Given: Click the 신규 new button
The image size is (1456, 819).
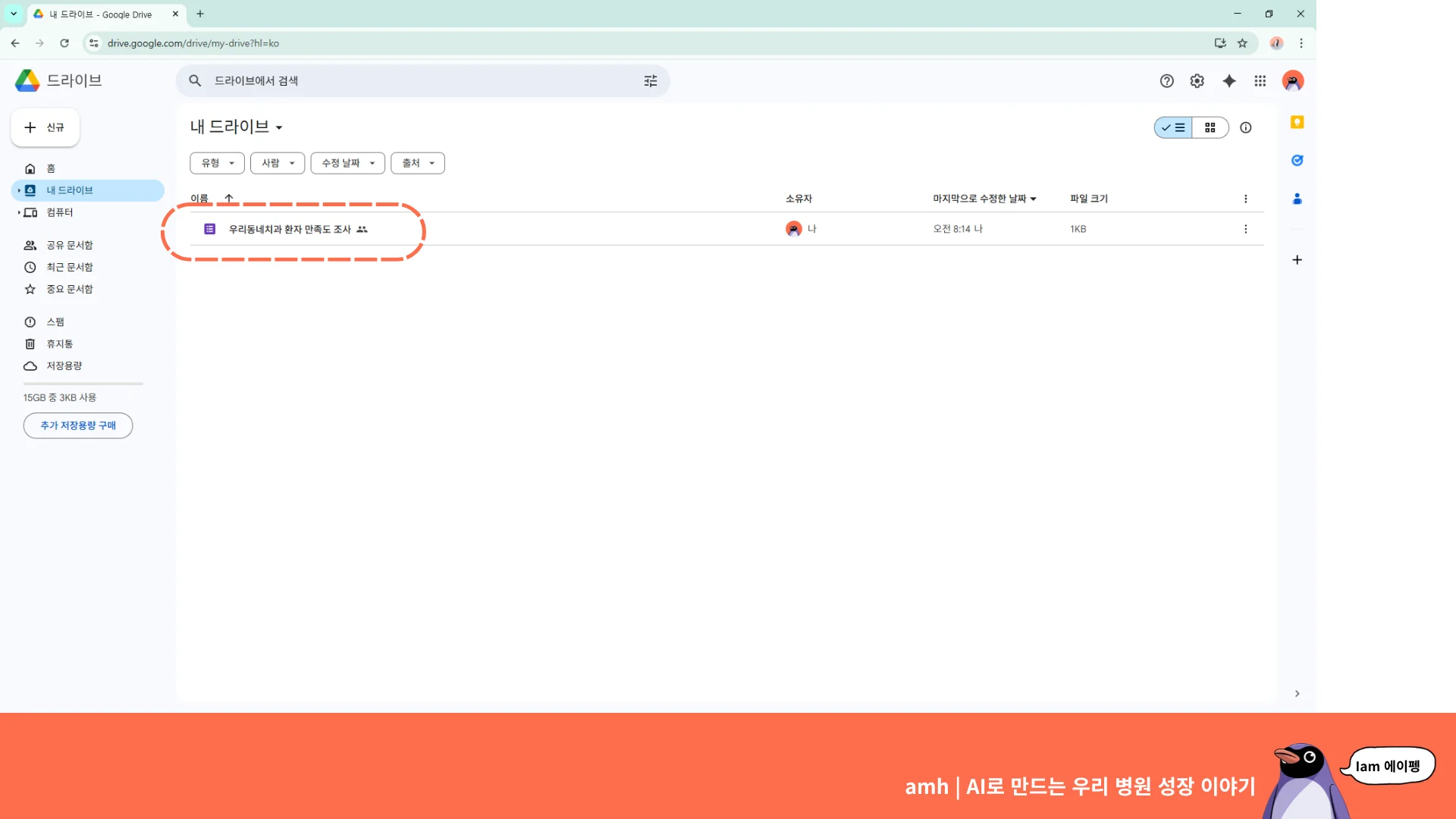Looking at the screenshot, I should tap(45, 127).
